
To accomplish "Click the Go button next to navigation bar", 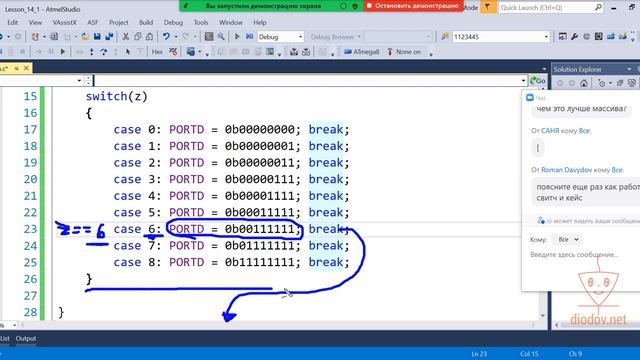I will [538, 81].
